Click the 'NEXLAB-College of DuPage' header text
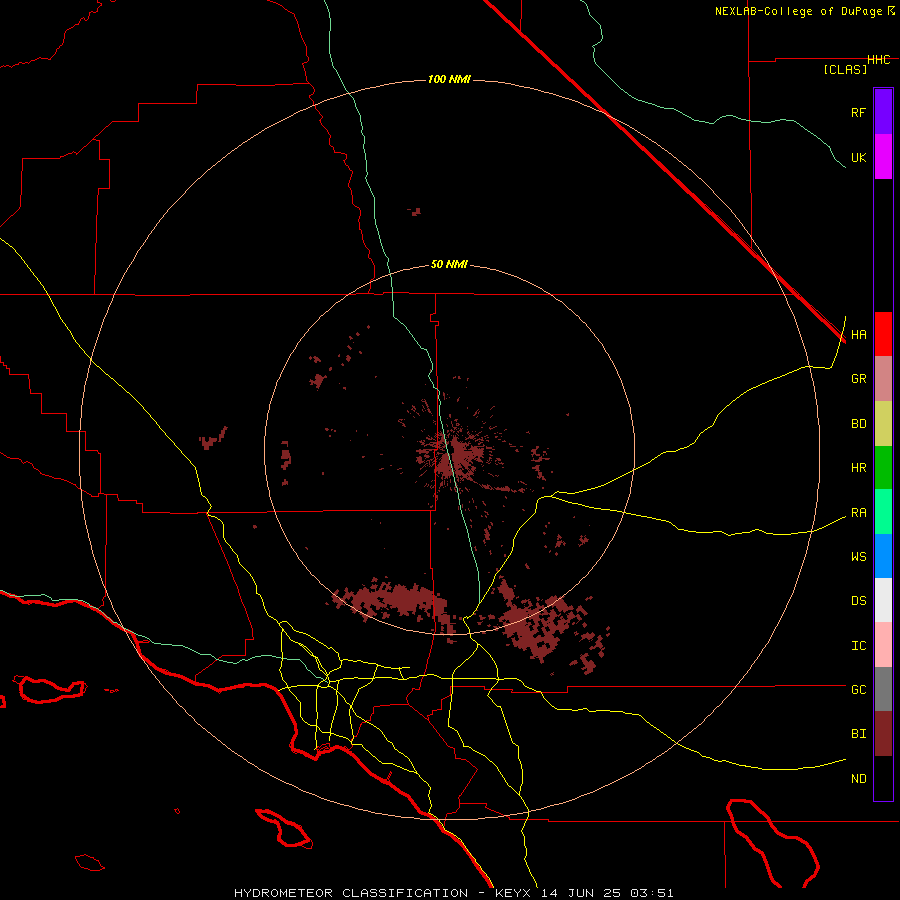The image size is (900, 900). (798, 11)
